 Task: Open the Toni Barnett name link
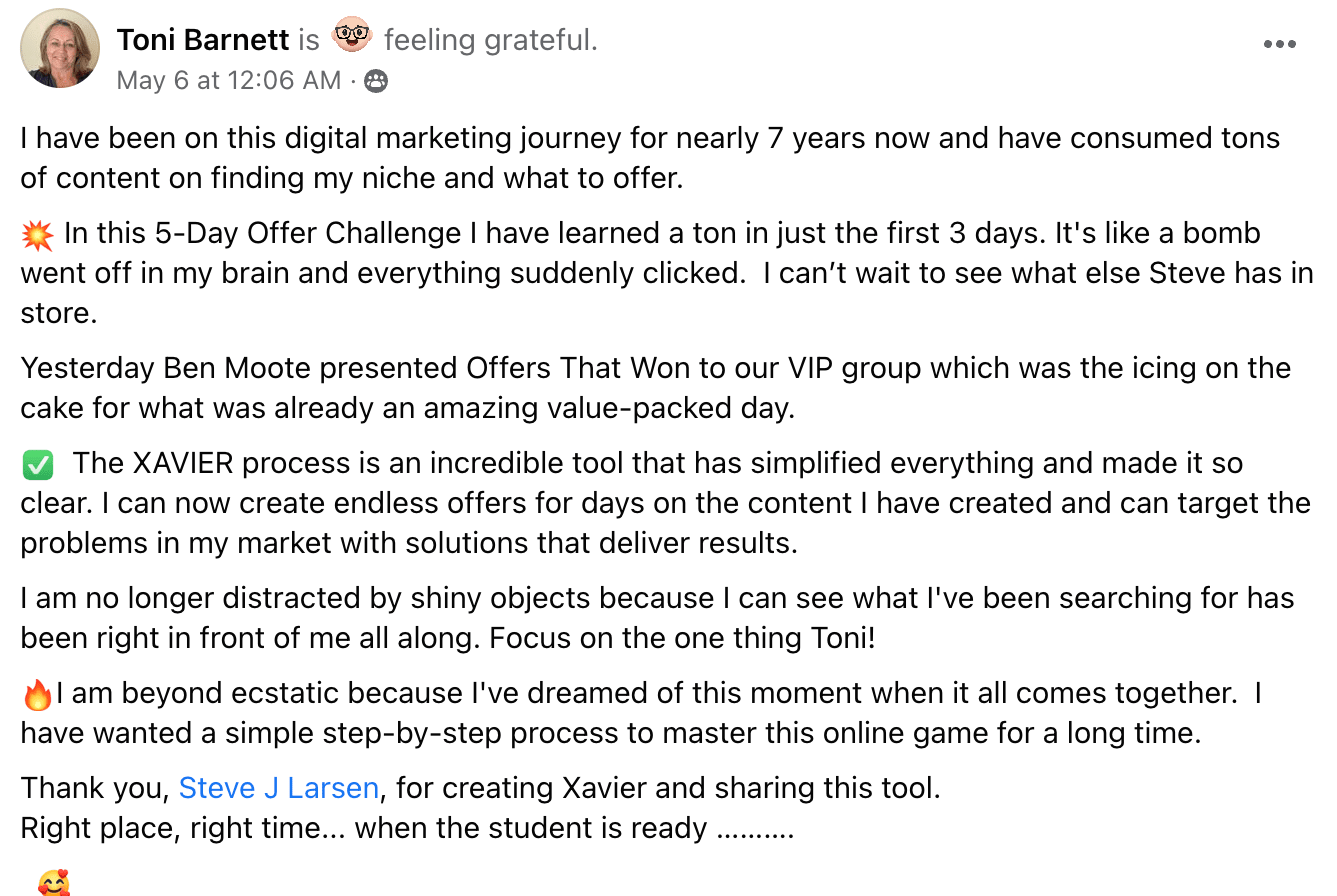tap(203, 40)
